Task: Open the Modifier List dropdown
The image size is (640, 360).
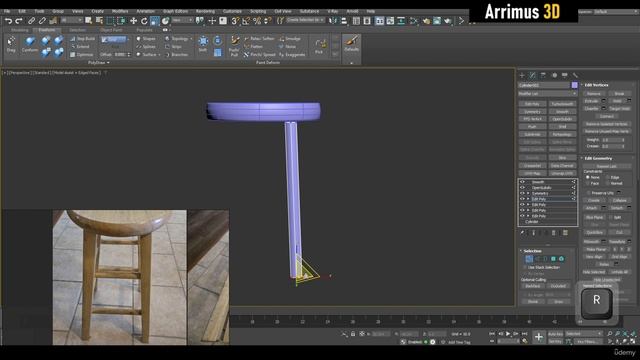Action: click(x=547, y=94)
